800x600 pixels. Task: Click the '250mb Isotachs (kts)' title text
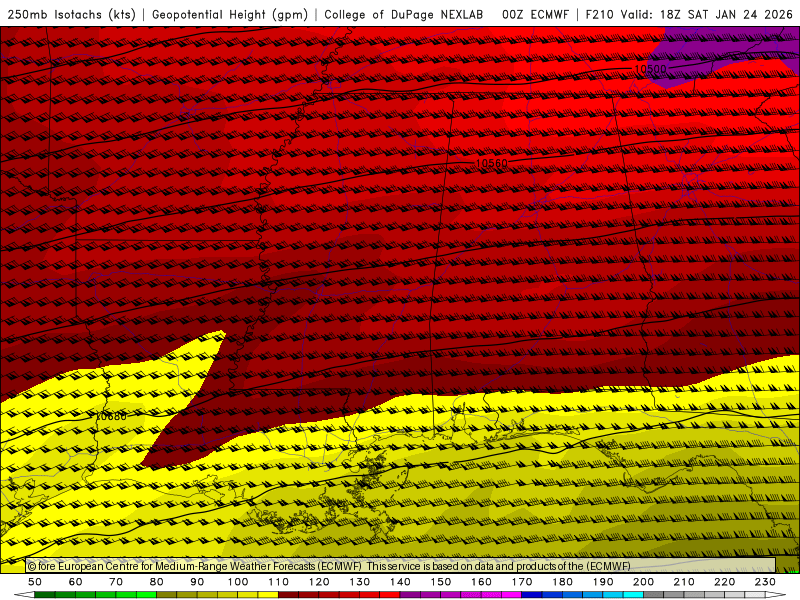[x=72, y=15]
